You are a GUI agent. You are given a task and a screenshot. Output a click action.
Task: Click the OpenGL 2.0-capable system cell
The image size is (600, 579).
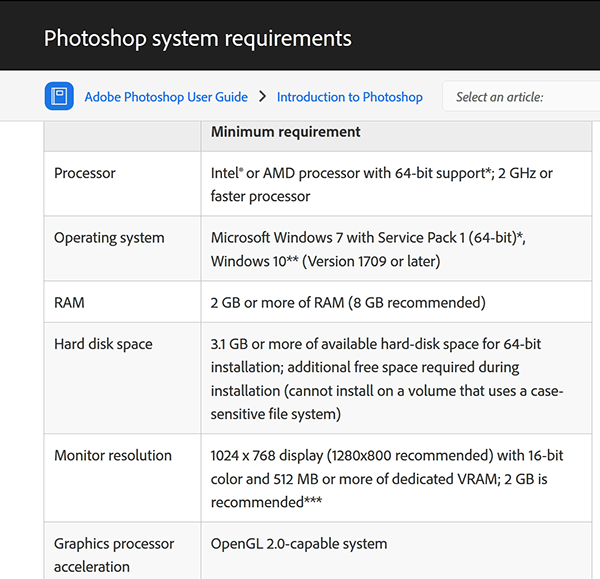coord(396,551)
